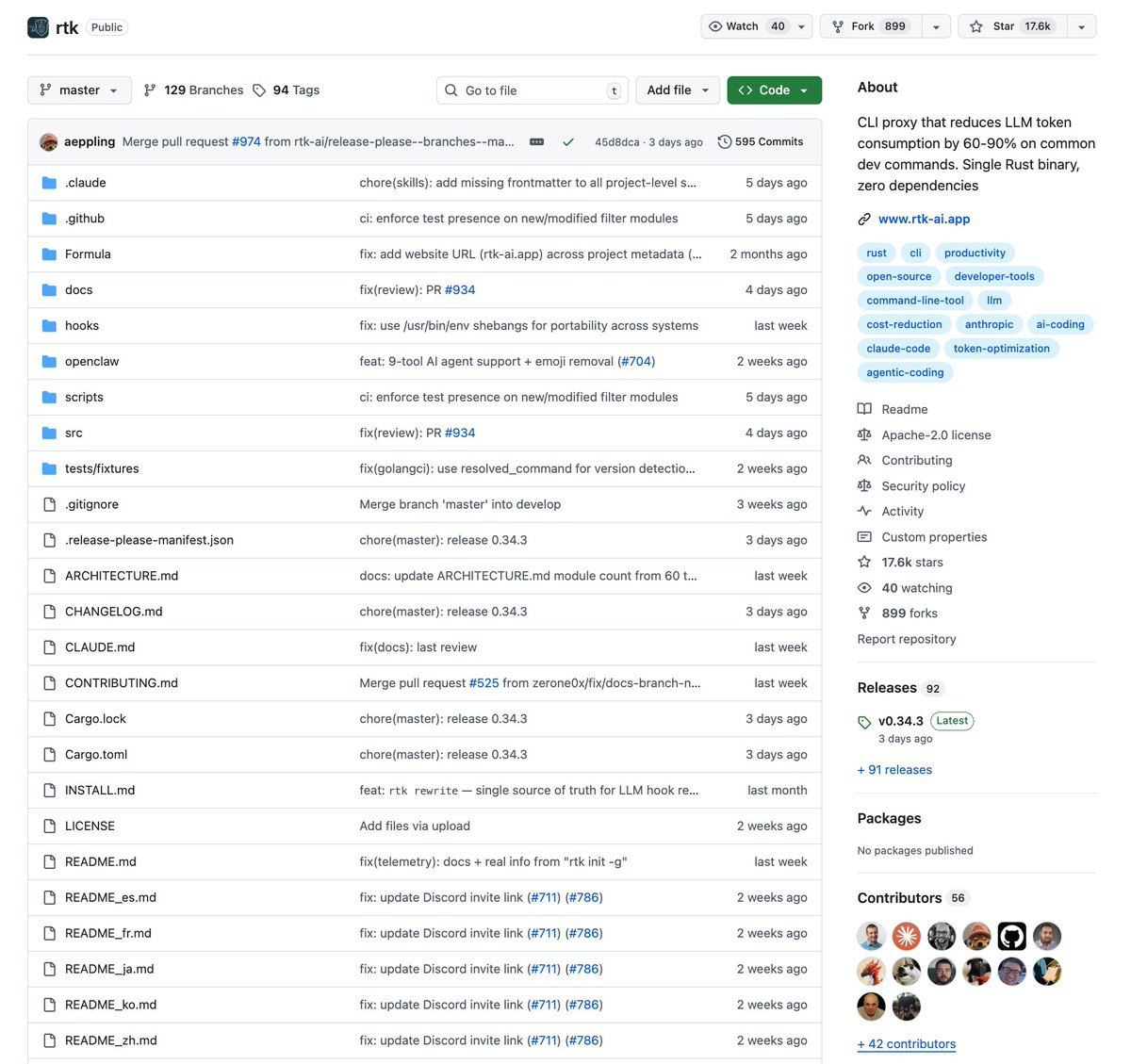Screen dimensions: 1131x1064
Task: Open the Contributors 56 heading
Action: 912,898
